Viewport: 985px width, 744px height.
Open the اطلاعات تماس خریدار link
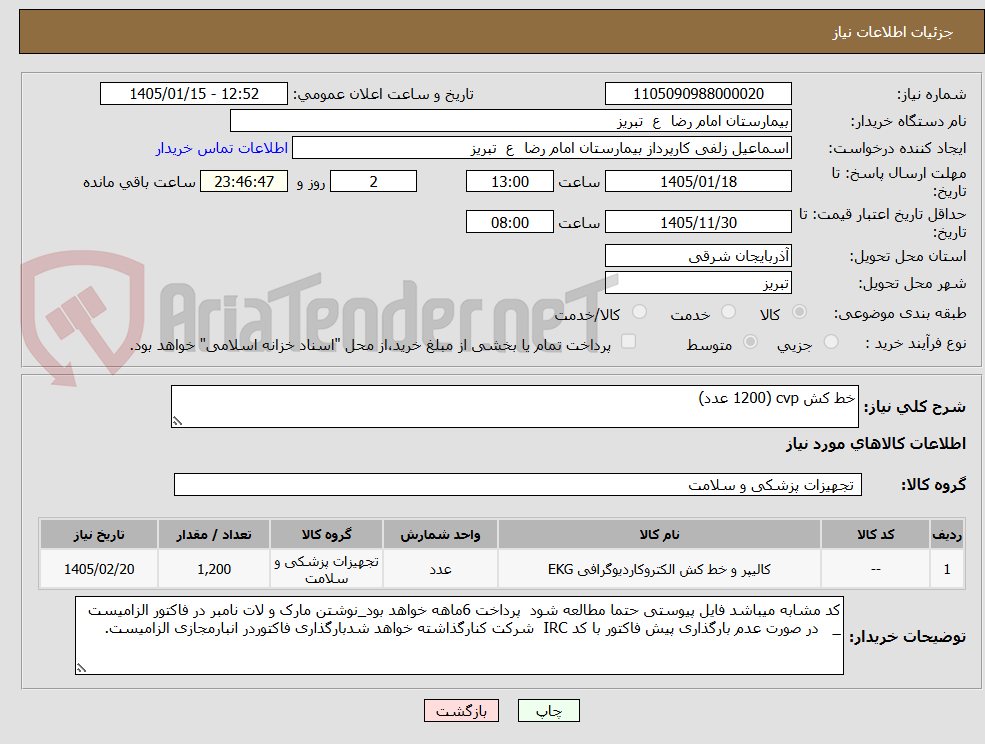(x=222, y=148)
